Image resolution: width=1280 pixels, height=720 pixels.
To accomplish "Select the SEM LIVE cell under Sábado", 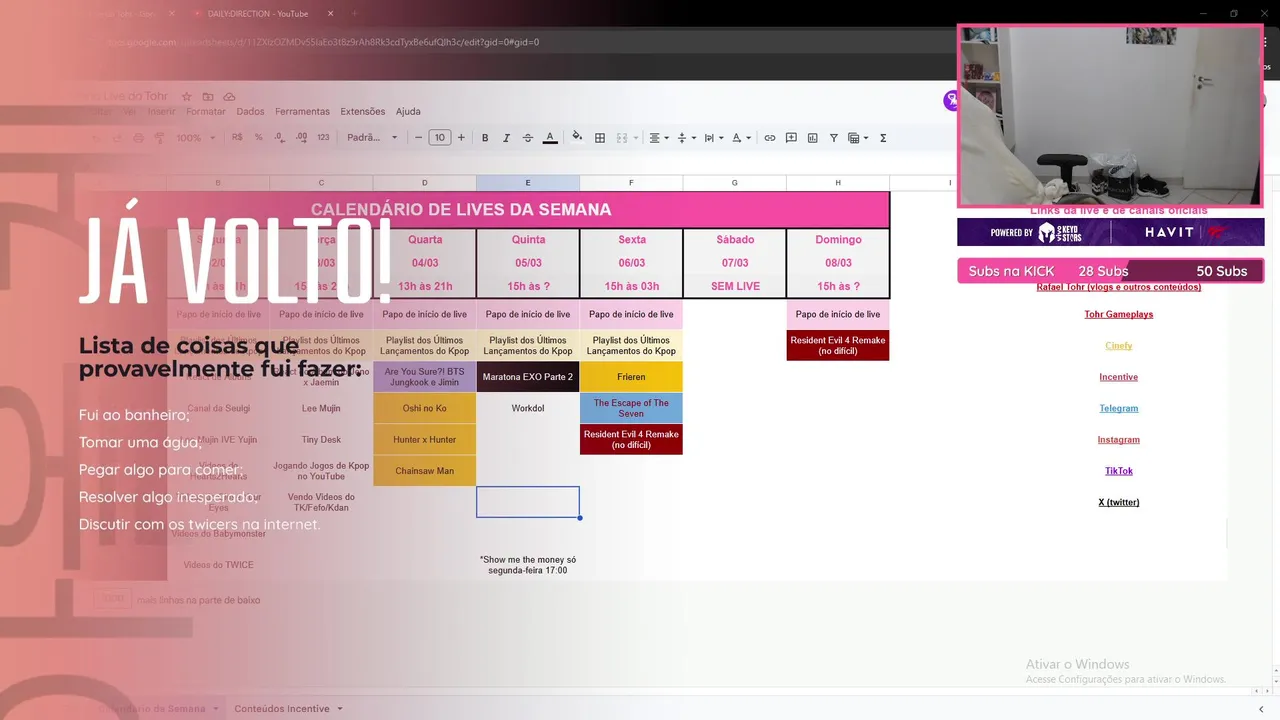I will [735, 286].
